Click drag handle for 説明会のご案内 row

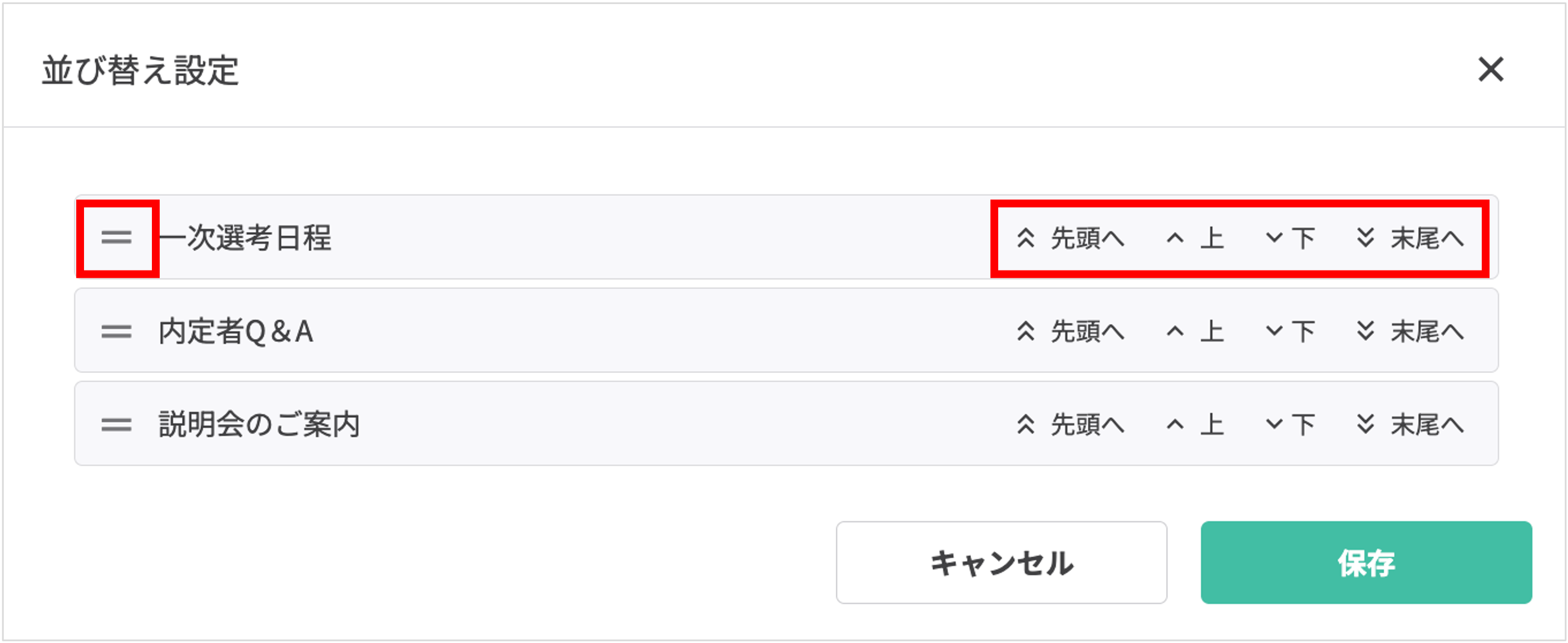(x=116, y=424)
